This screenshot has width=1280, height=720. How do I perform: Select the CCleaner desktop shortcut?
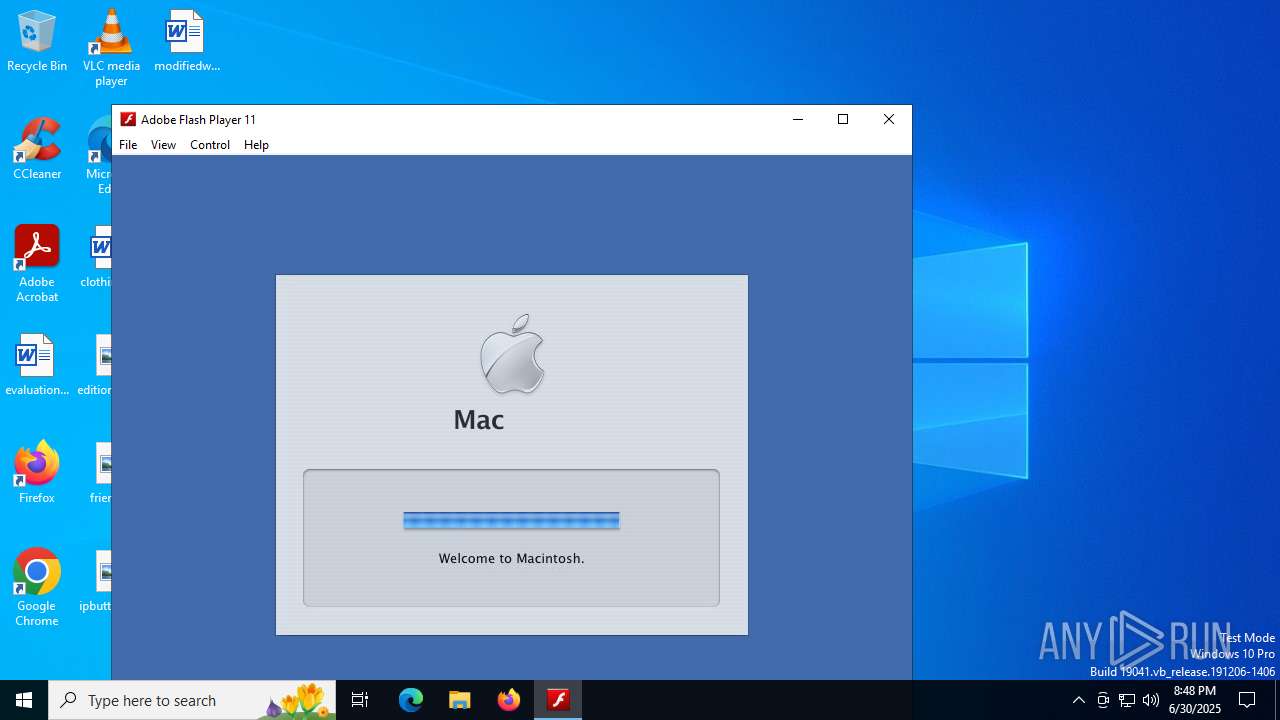pos(37,149)
